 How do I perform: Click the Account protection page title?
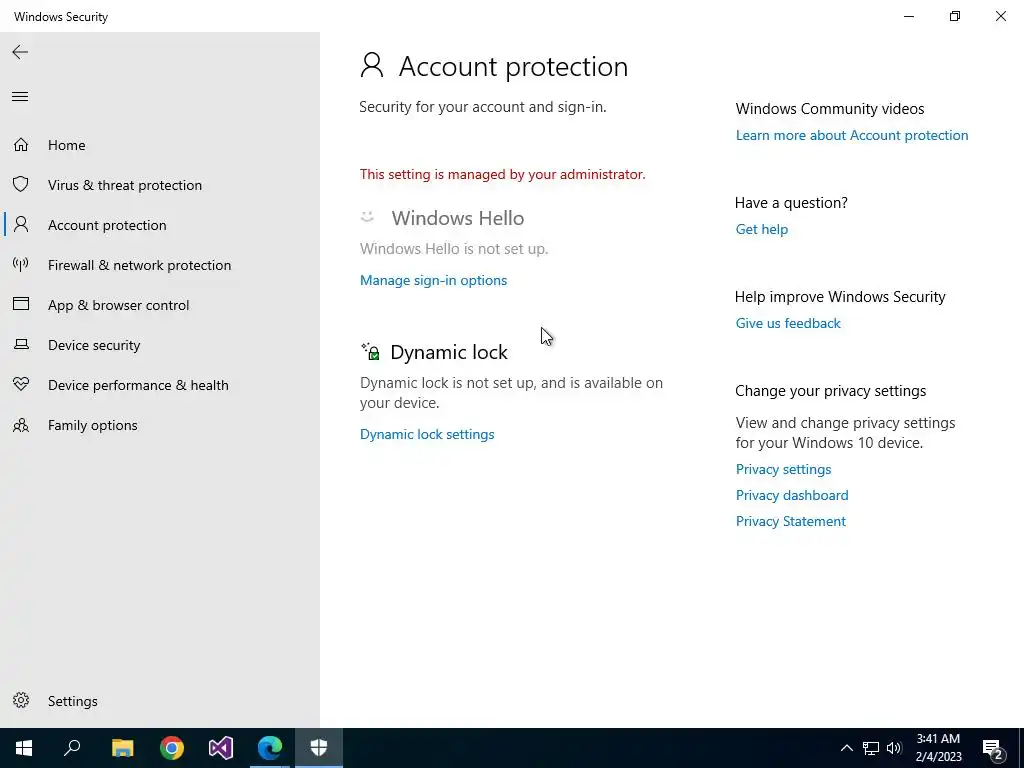tap(513, 67)
